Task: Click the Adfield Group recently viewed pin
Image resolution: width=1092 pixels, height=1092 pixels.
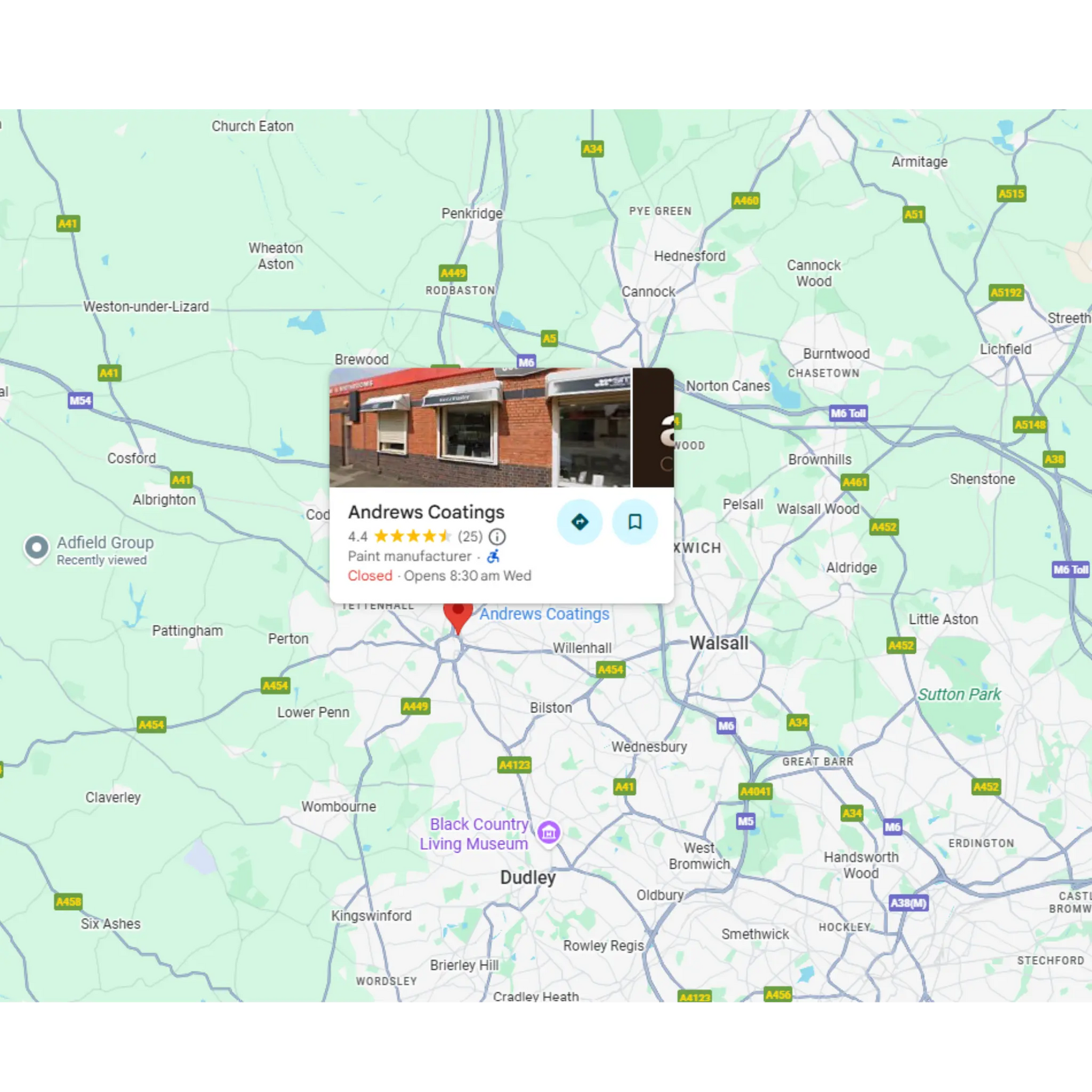Action: (36, 548)
